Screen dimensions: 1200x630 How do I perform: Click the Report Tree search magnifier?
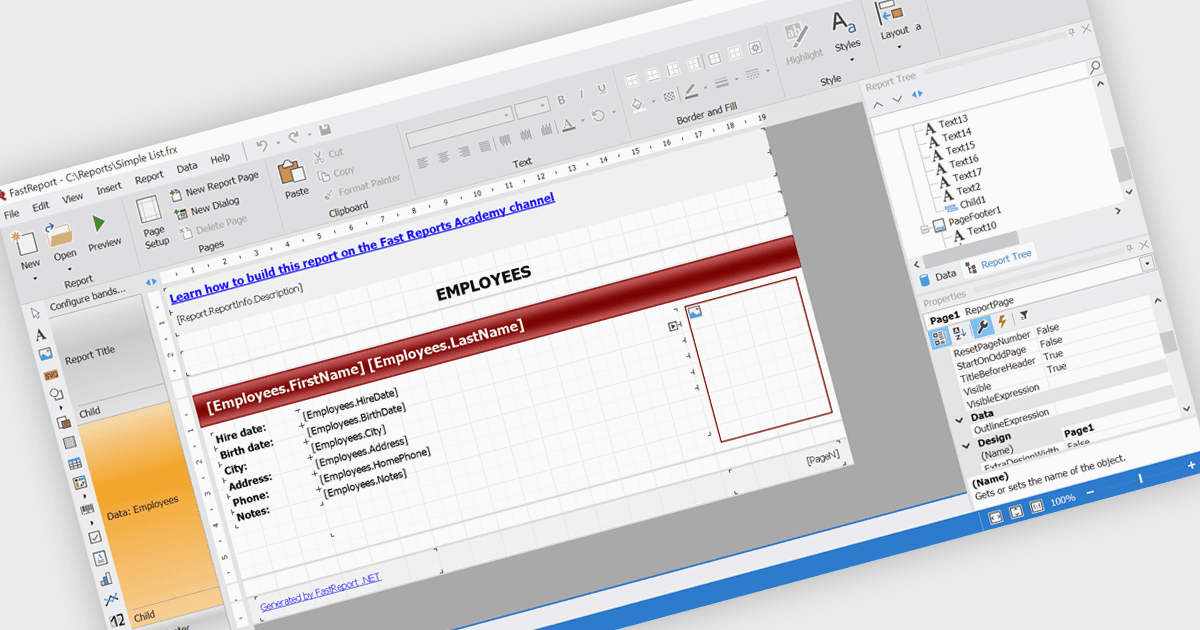coord(1095,66)
